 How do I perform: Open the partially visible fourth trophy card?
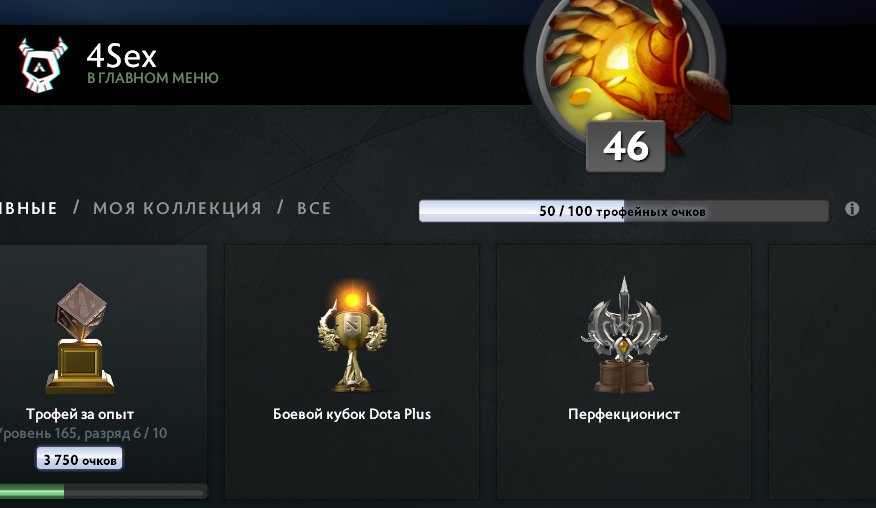pos(822,371)
